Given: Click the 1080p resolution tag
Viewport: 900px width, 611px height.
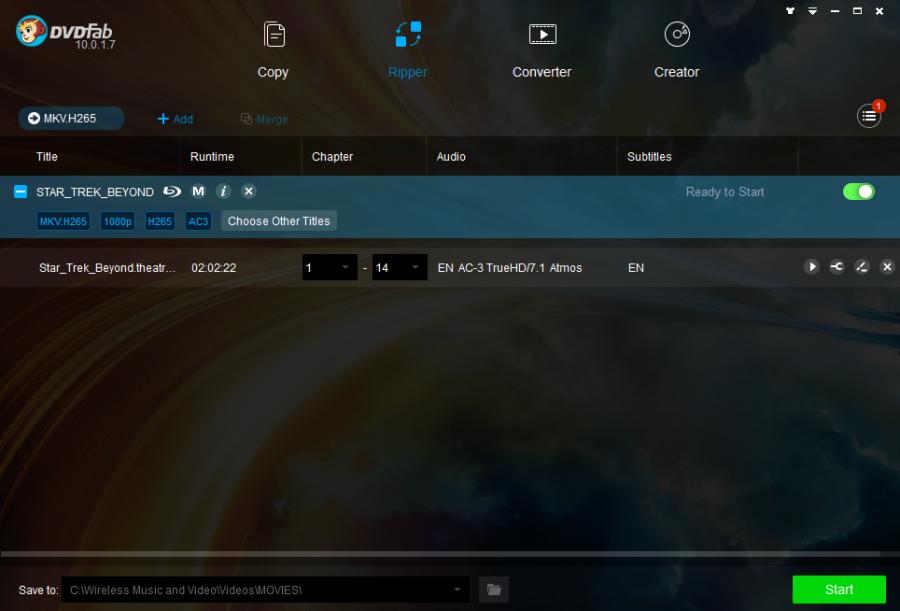Looking at the screenshot, I should pyautogui.click(x=118, y=221).
